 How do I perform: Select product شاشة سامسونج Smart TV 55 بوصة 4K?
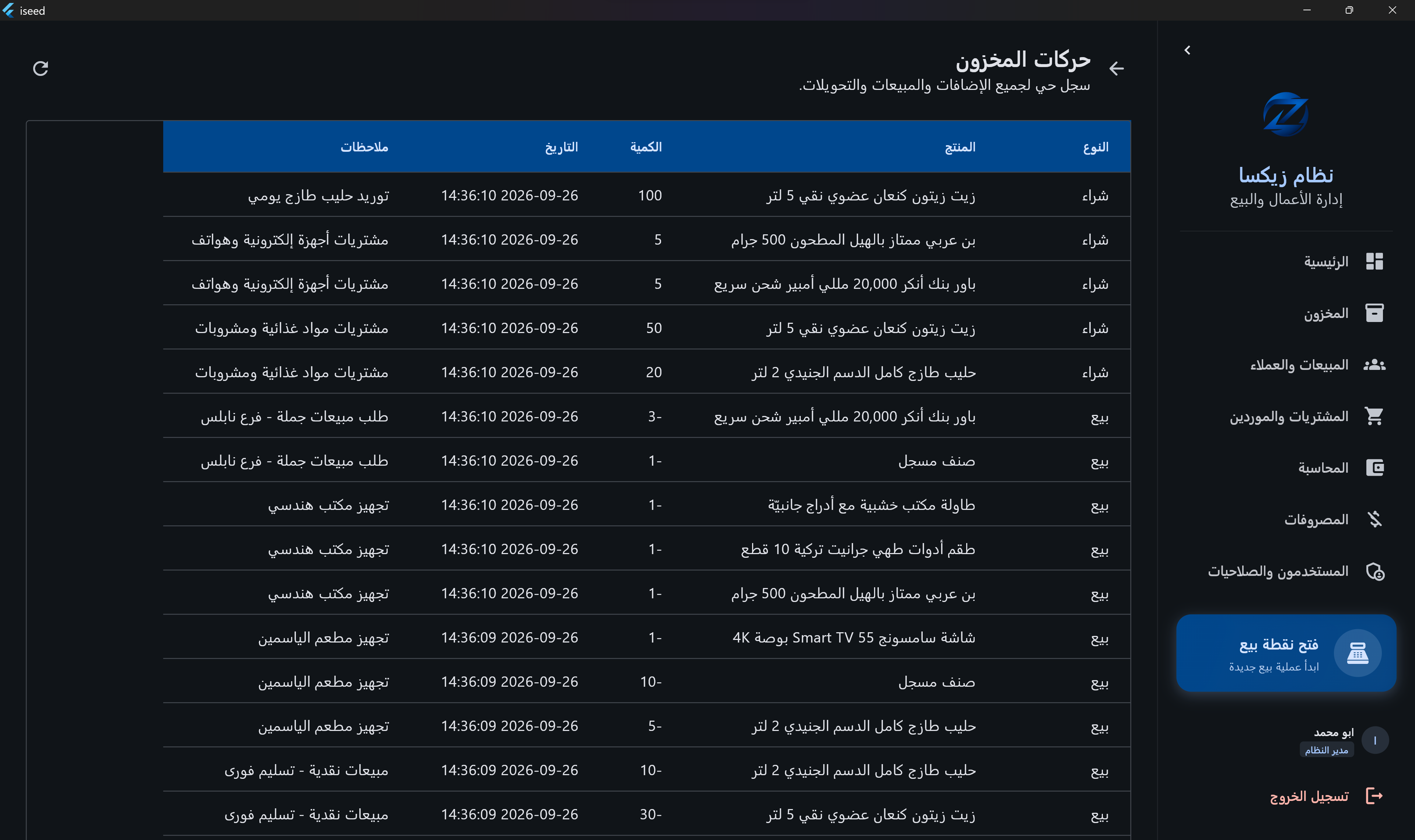(x=854, y=637)
